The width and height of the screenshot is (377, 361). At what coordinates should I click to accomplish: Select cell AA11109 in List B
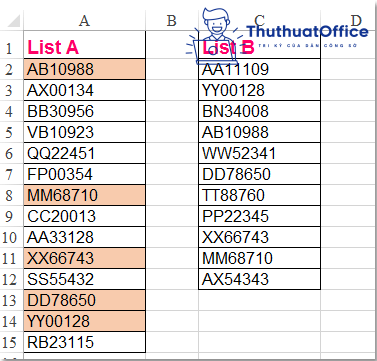pyautogui.click(x=260, y=69)
